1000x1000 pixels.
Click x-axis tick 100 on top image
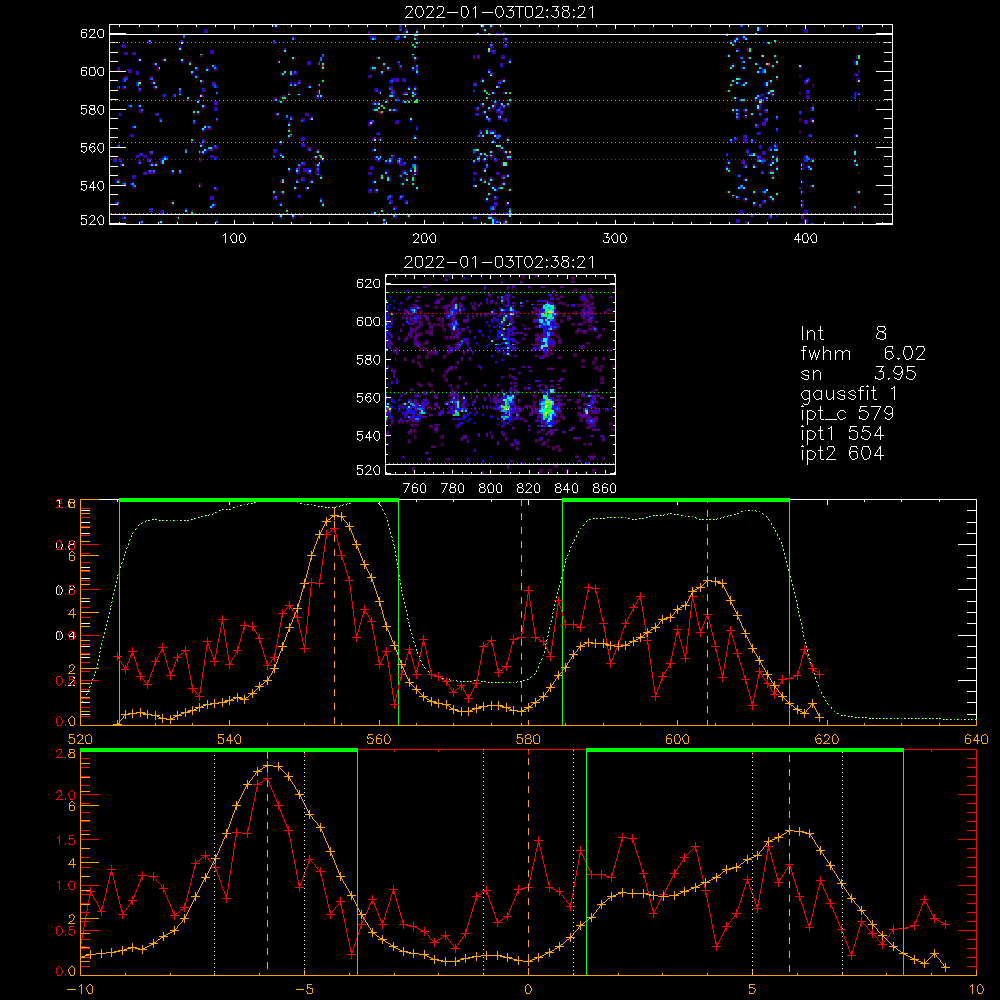pyautogui.click(x=234, y=239)
